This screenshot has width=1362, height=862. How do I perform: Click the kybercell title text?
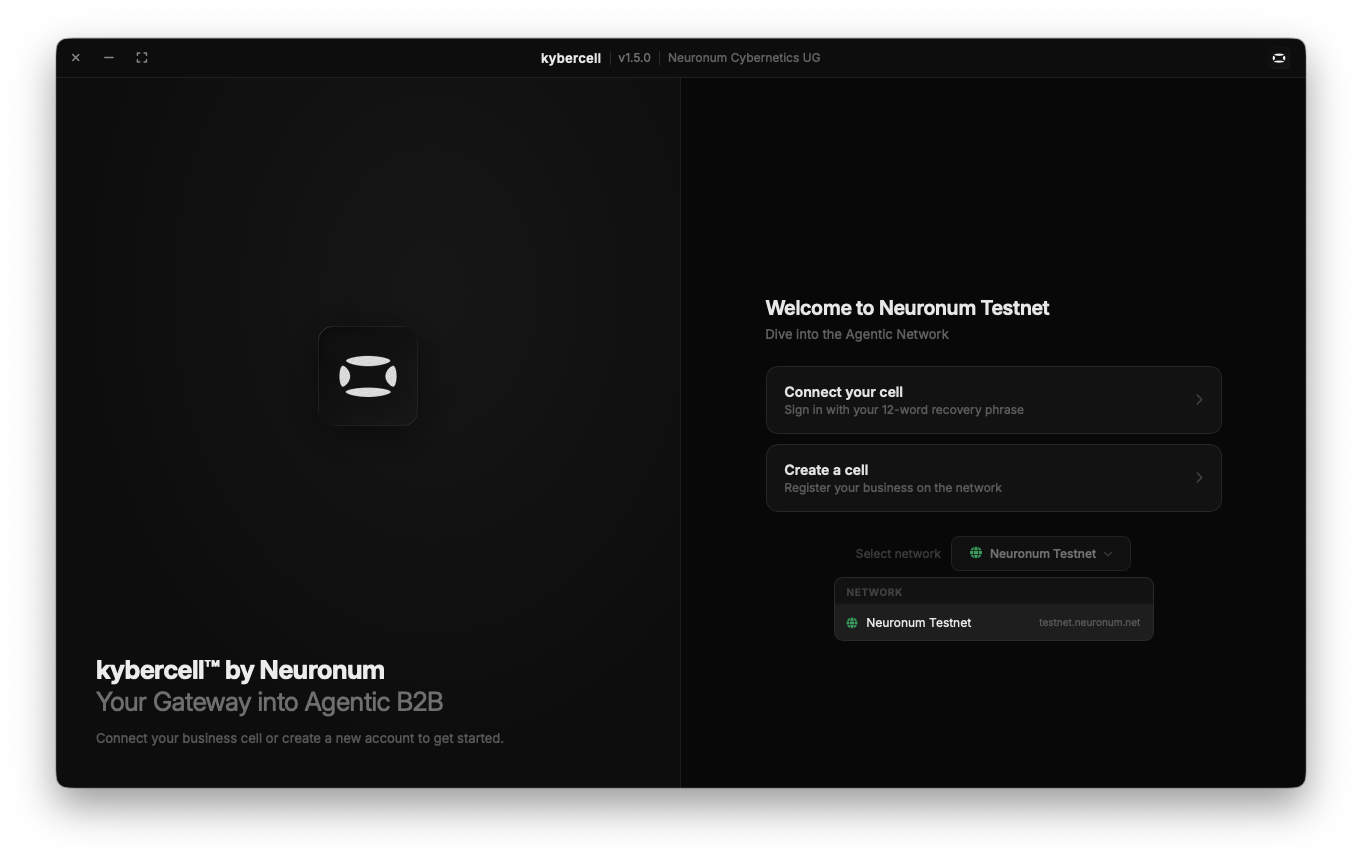pyautogui.click(x=571, y=58)
